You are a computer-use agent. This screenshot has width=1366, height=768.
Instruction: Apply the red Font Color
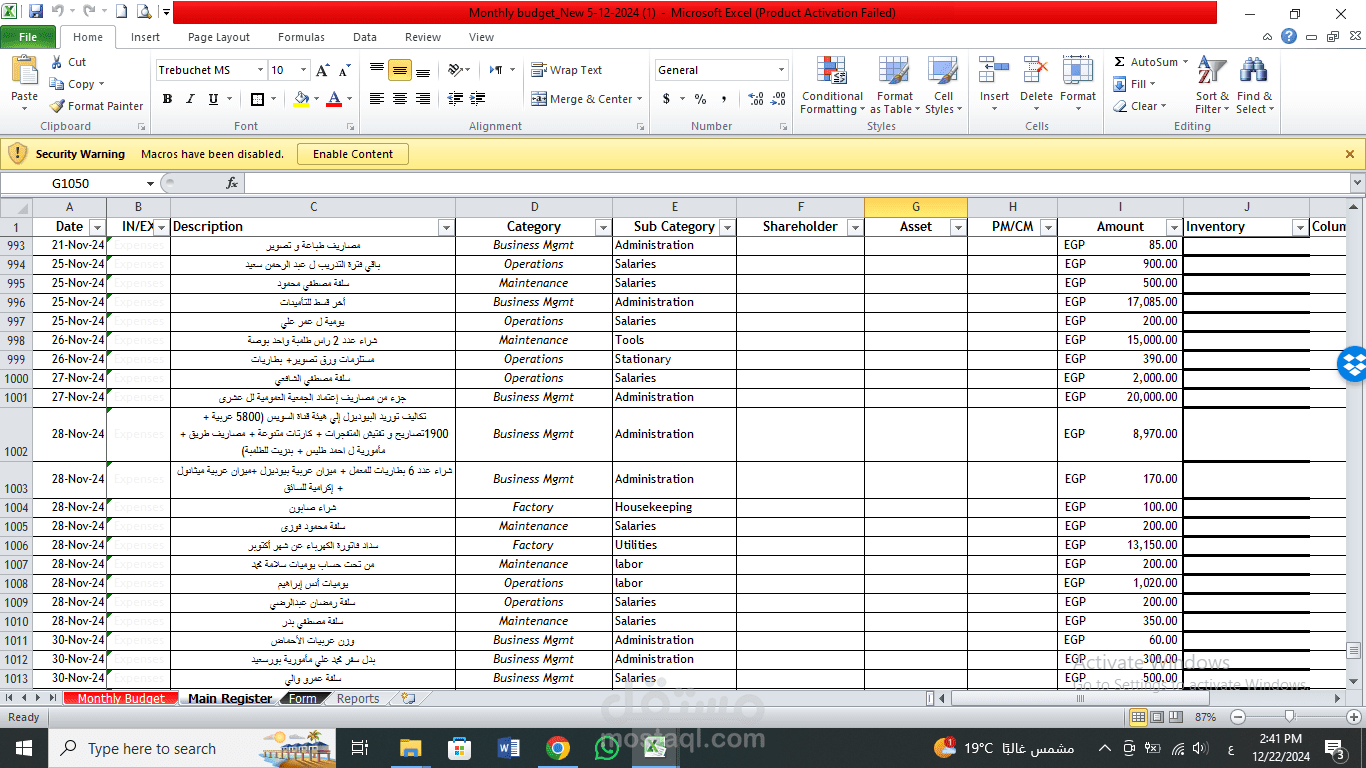[x=333, y=99]
